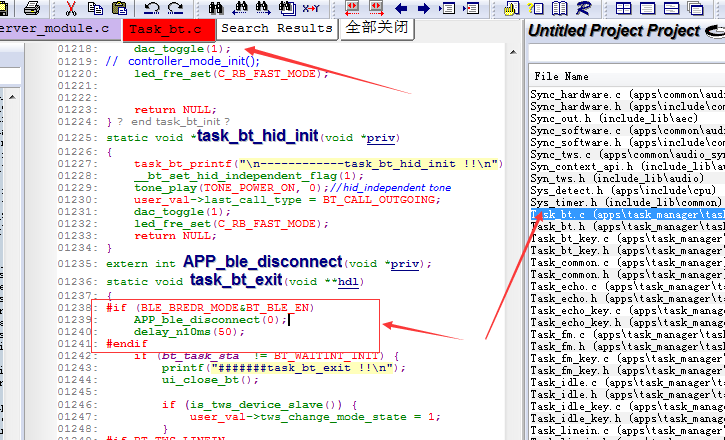Select Task_bt.h in project list
Screen dimensions: 725x440
627,226
